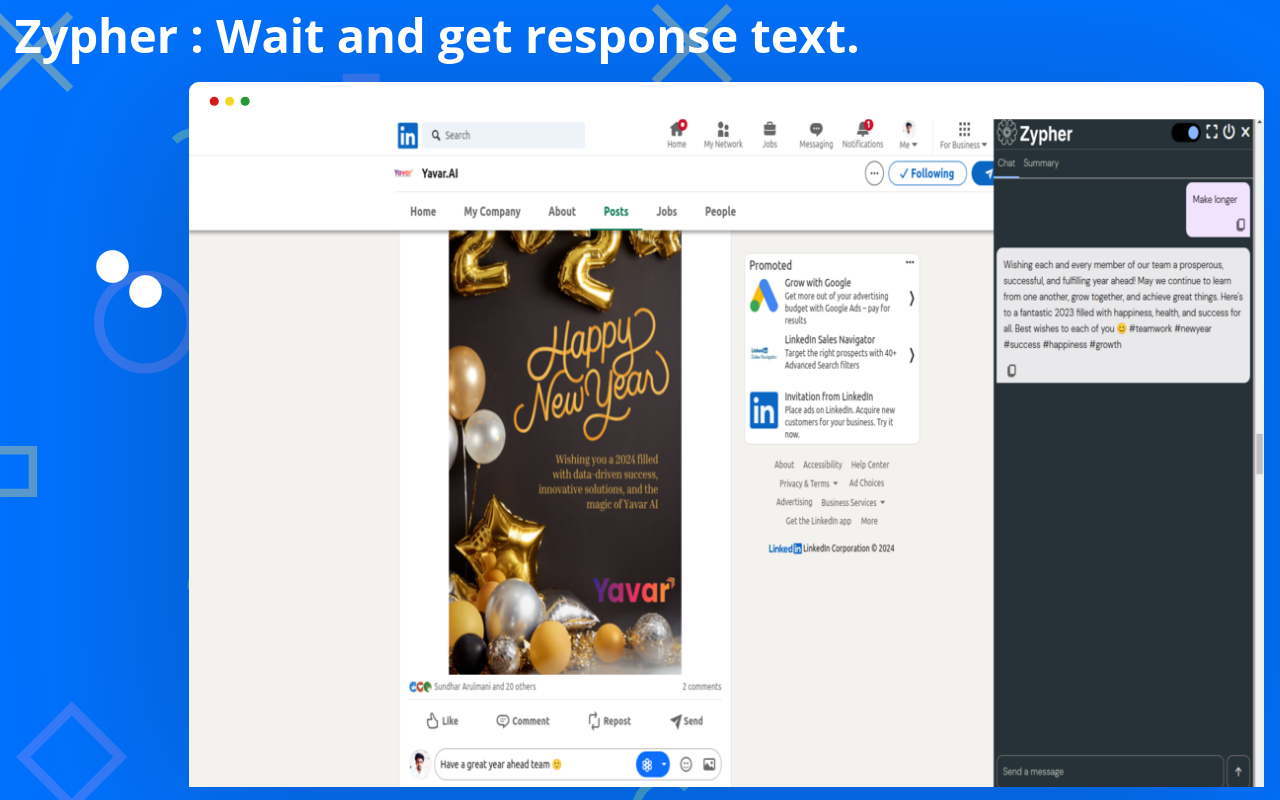Open the Ad Choices footer link

(x=866, y=483)
